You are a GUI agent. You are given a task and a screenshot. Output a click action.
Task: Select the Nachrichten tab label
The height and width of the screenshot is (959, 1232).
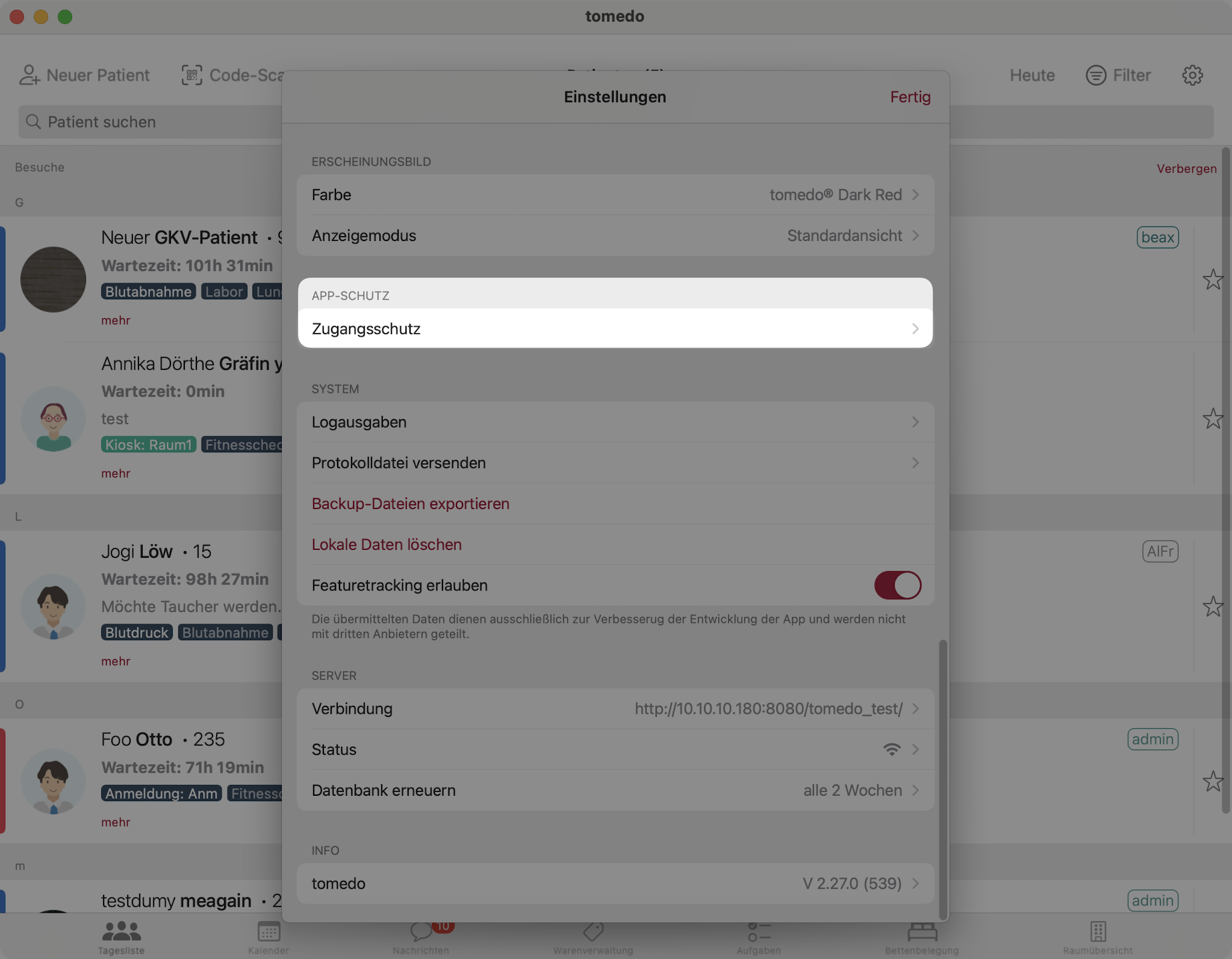coord(421,951)
